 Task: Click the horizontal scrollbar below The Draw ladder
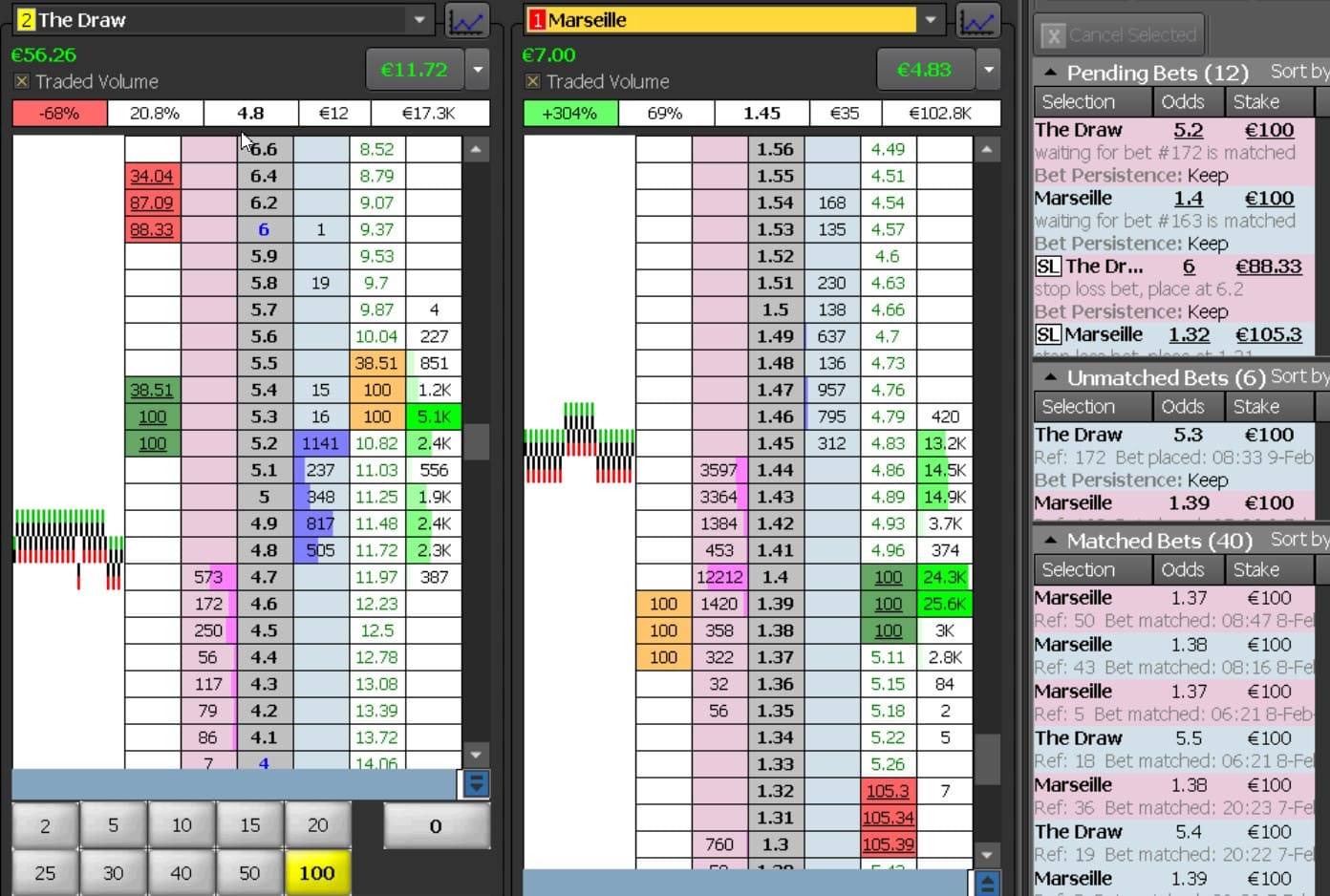coord(229,783)
